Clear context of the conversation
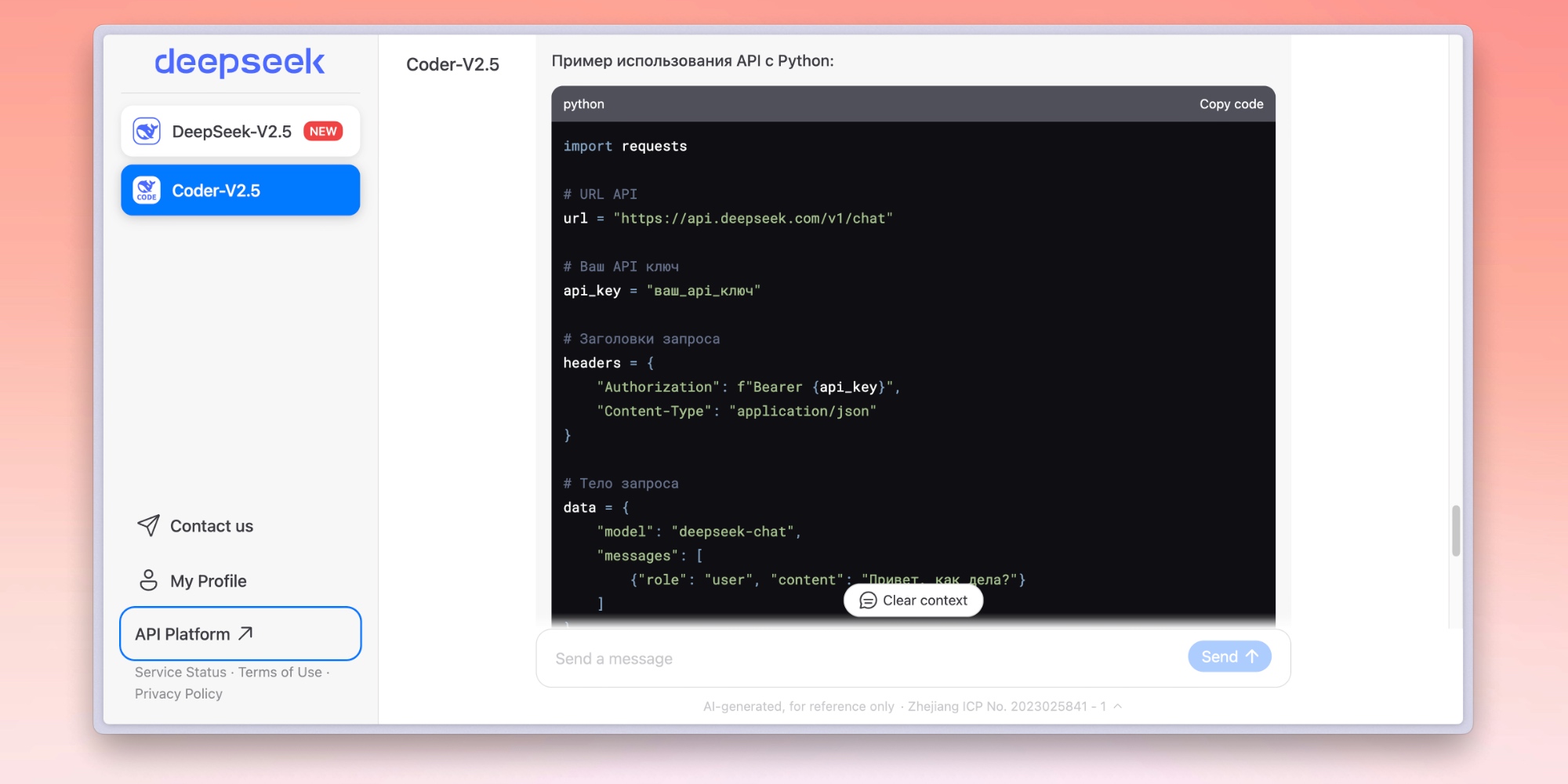Image resolution: width=1568 pixels, height=784 pixels. tap(913, 601)
